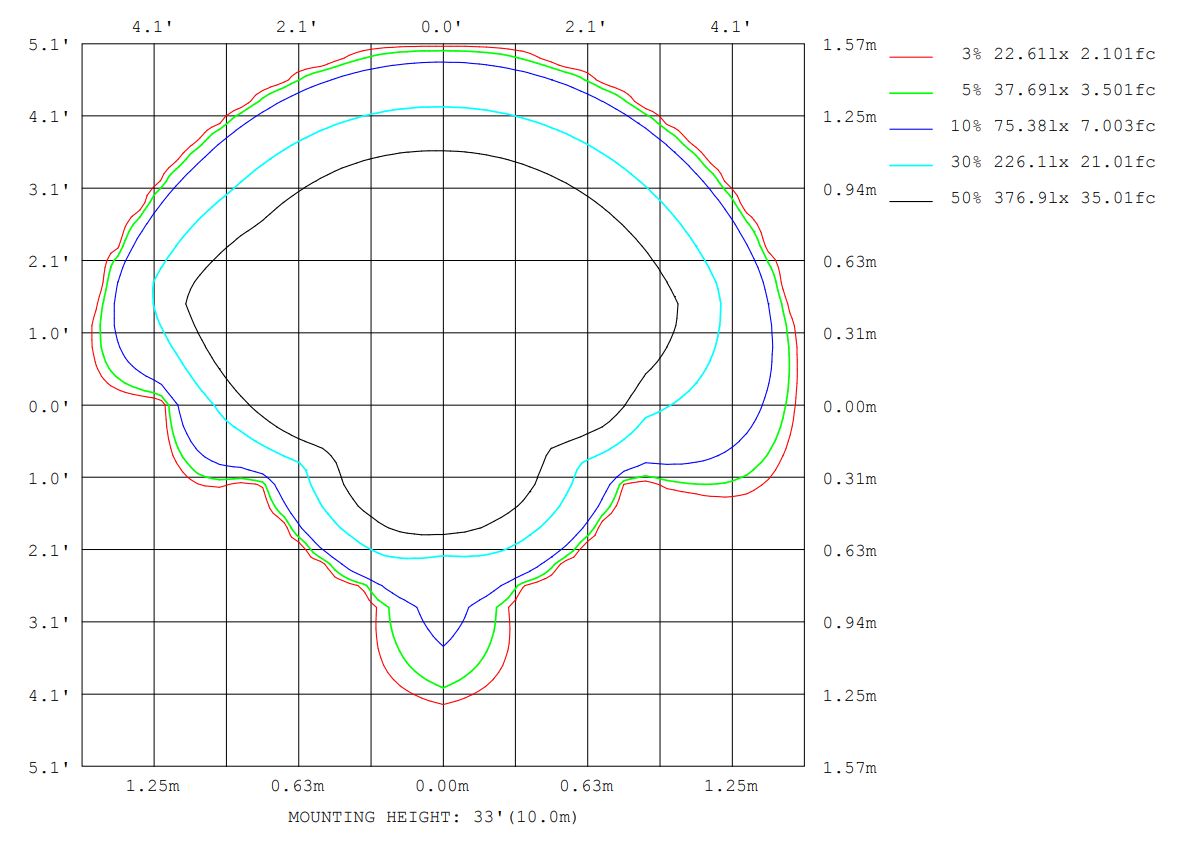Pick the '30% 226.1lx 21.01fc' legend text
Image resolution: width=1180 pixels, height=856 pixels.
1053,162
